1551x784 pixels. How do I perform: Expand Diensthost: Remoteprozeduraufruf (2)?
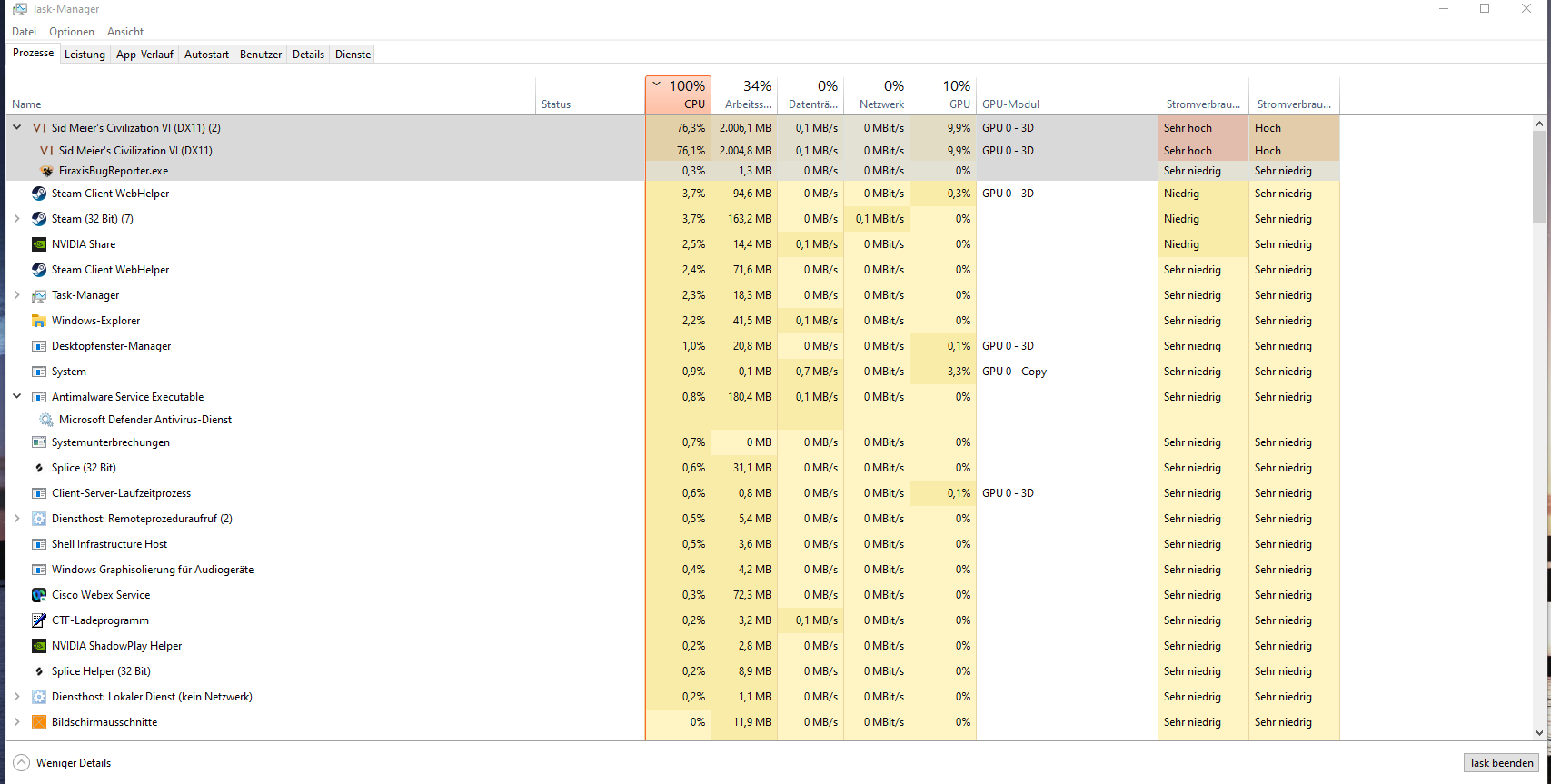coord(16,519)
